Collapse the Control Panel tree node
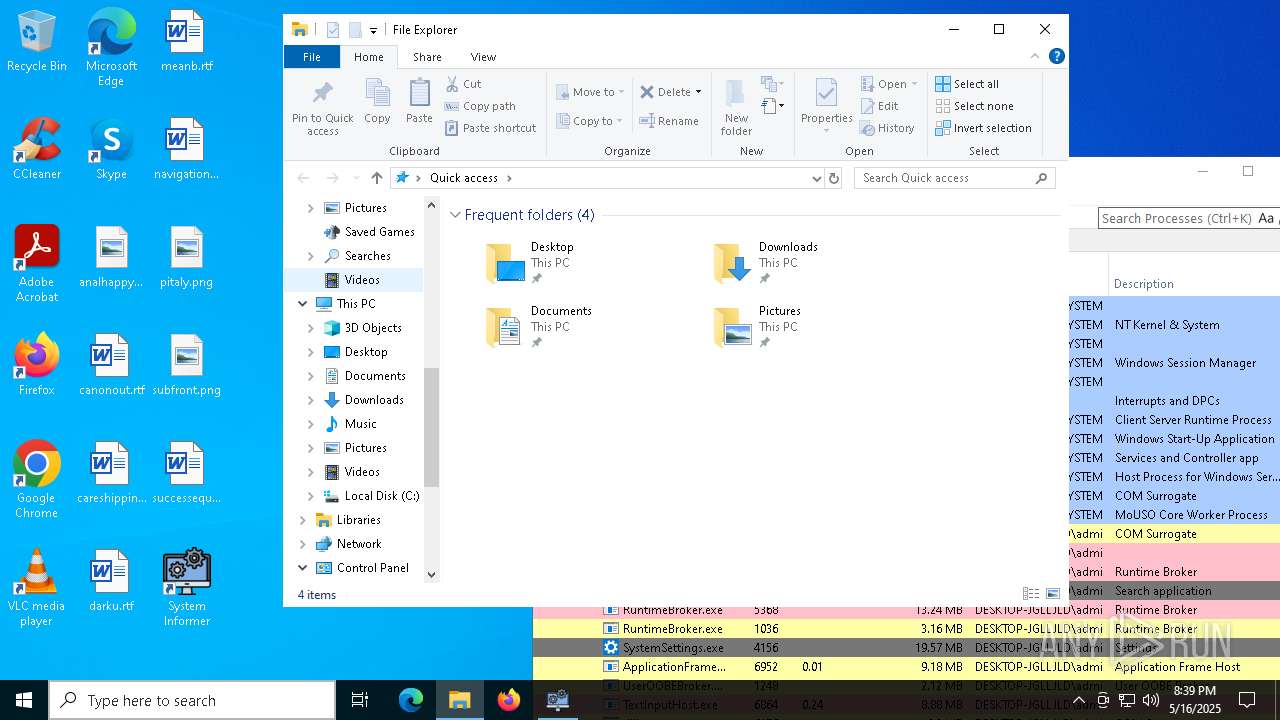 pyautogui.click(x=303, y=568)
